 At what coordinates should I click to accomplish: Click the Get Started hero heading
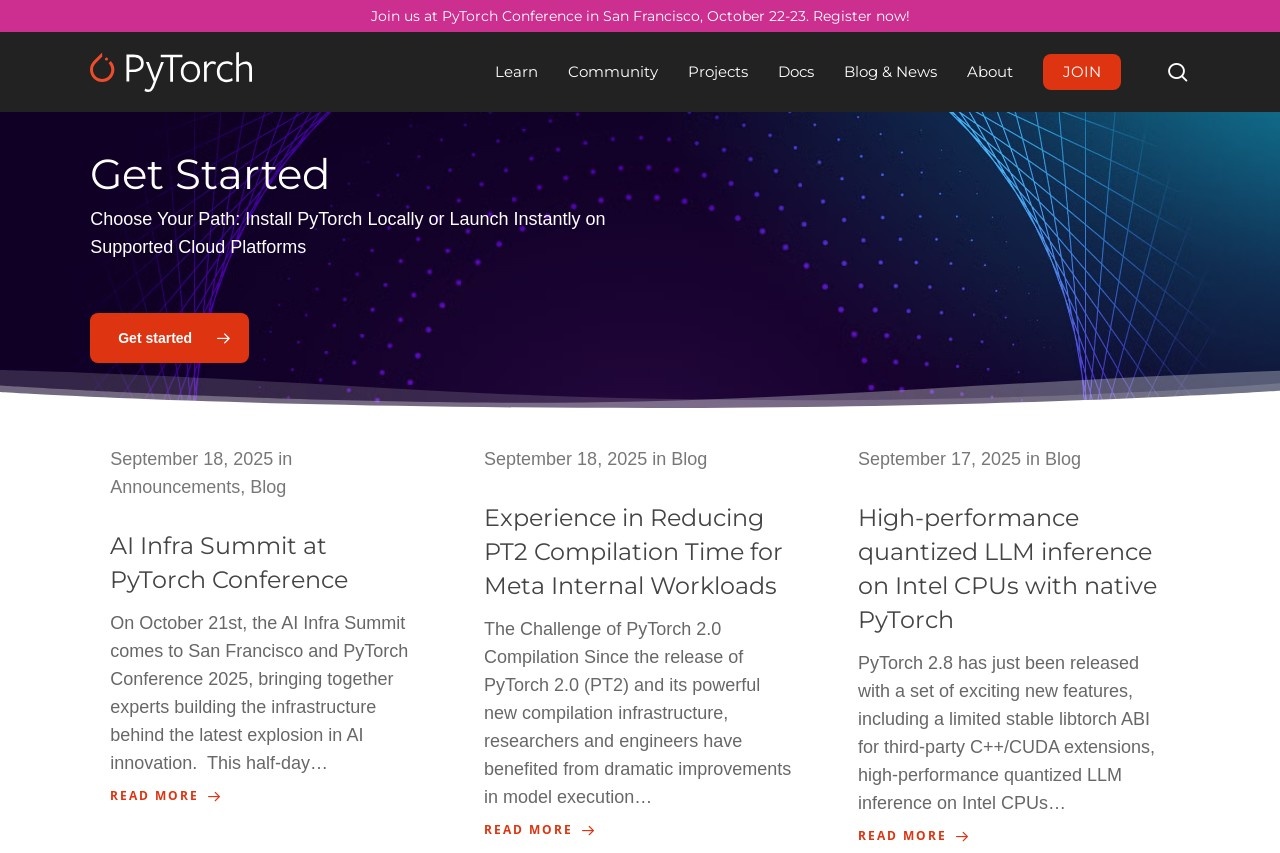210,174
